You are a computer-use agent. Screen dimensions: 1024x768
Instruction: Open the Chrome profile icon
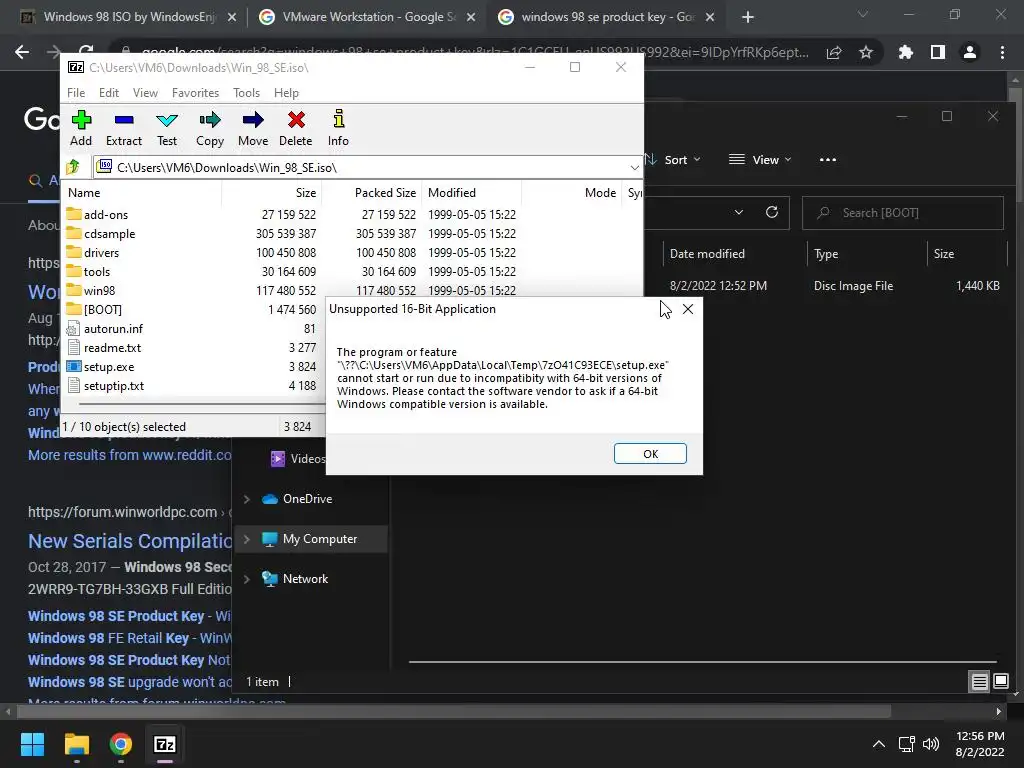(970, 52)
